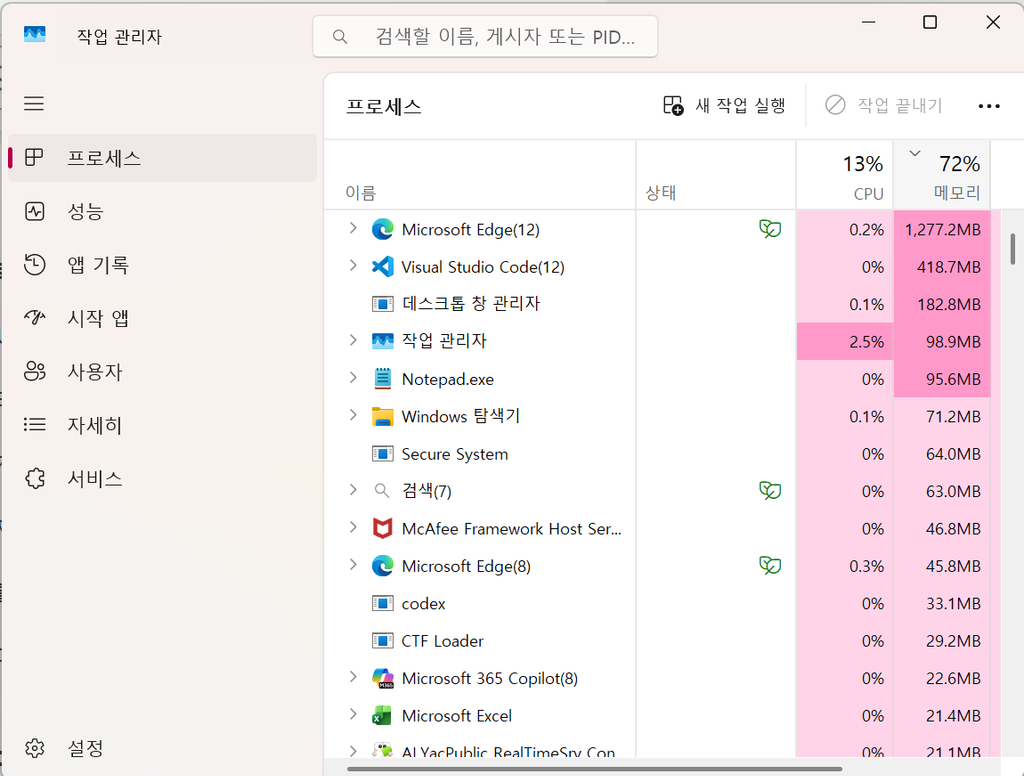Switch to the 앱 기록 tab

coord(162,265)
